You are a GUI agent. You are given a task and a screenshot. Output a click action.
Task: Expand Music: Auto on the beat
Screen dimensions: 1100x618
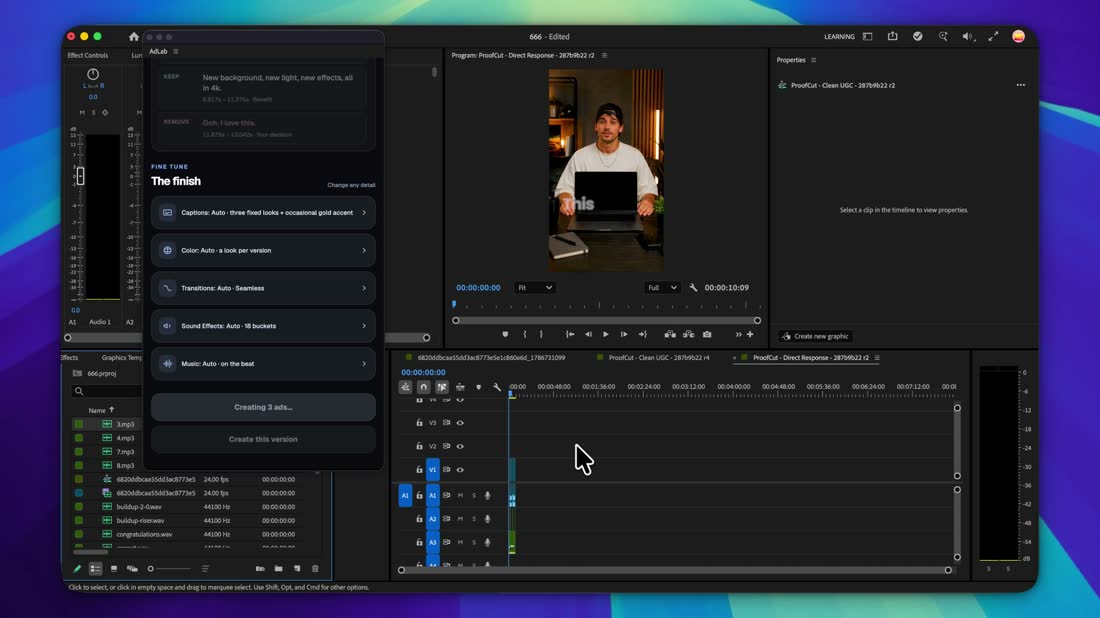263,364
